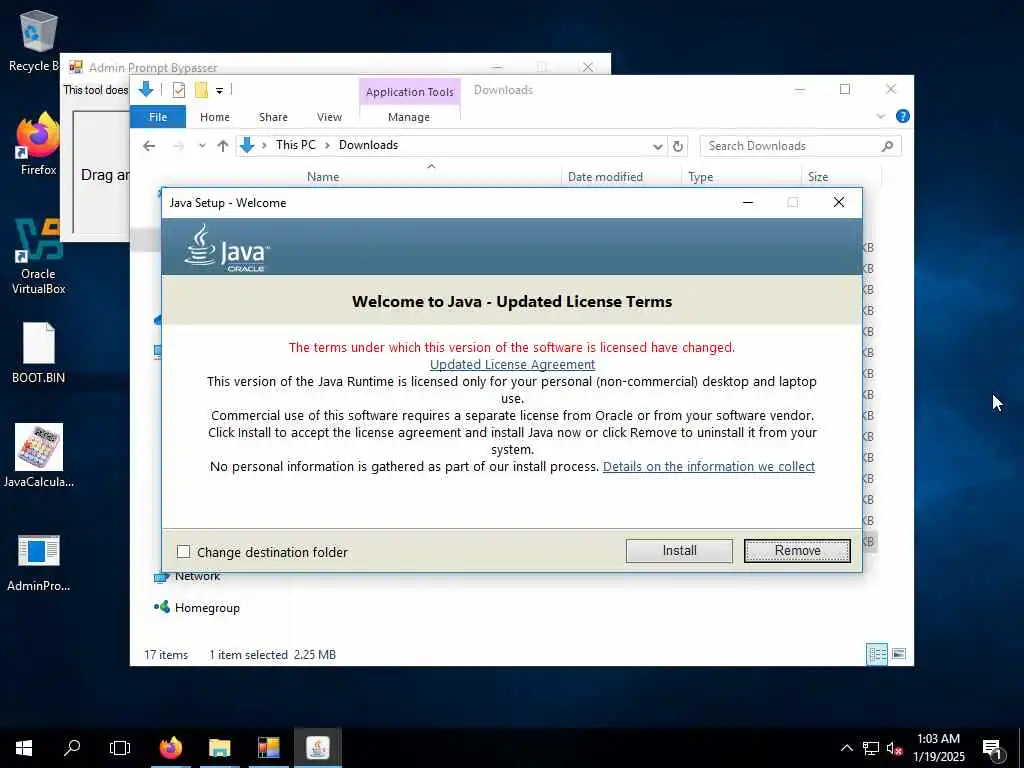Open taskbar search magnifier
Viewport: 1024px width, 768px height.
click(72, 748)
